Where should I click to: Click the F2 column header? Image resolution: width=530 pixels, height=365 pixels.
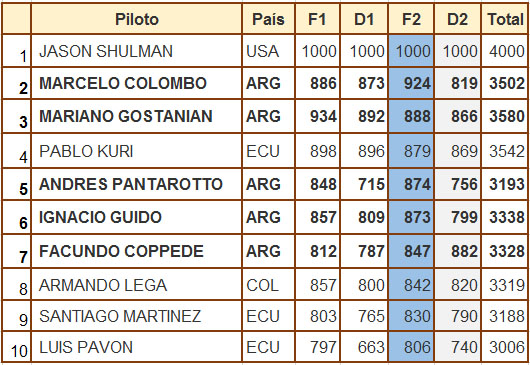[411, 19]
